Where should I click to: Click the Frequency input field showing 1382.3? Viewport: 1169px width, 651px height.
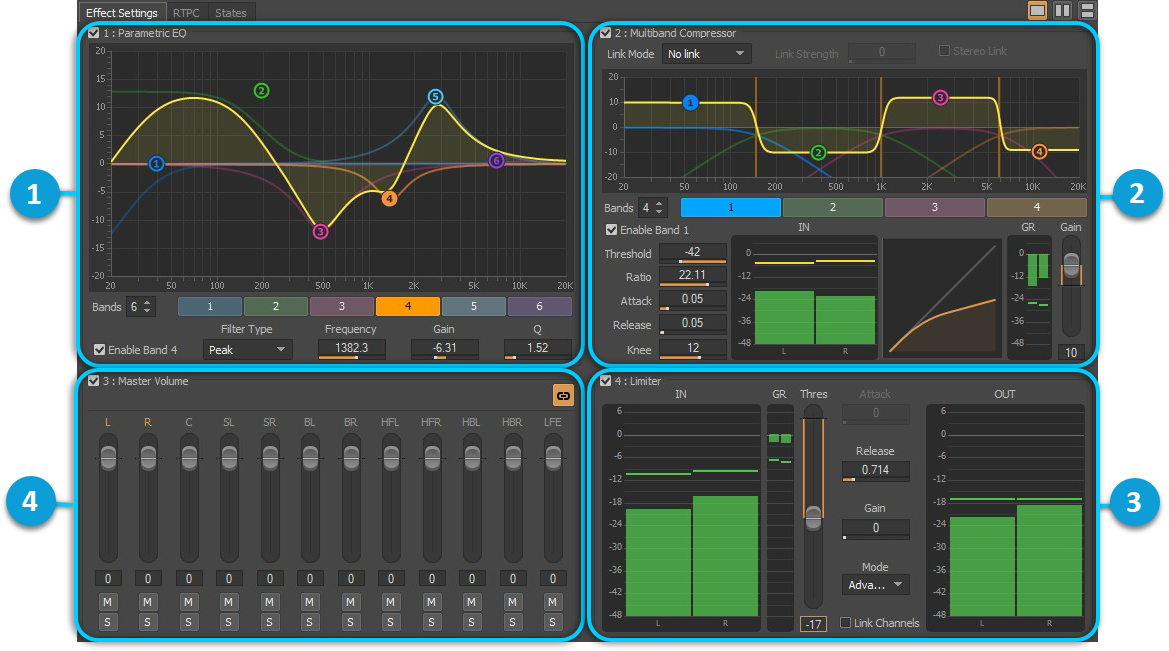(352, 349)
